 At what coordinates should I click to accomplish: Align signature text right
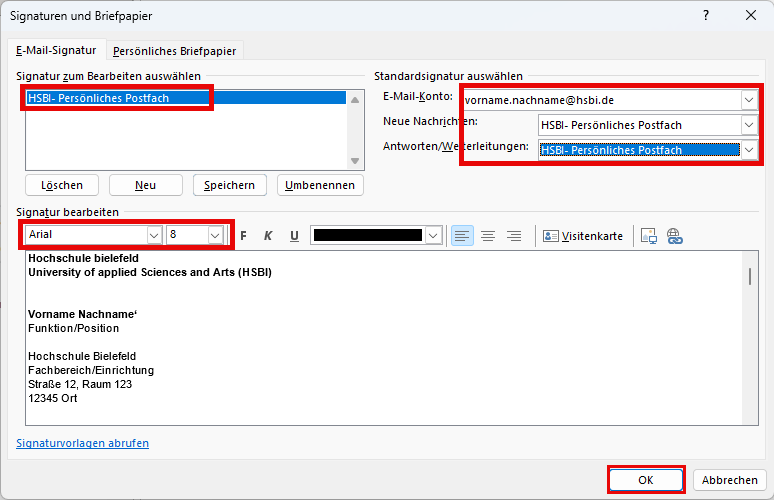pos(514,236)
